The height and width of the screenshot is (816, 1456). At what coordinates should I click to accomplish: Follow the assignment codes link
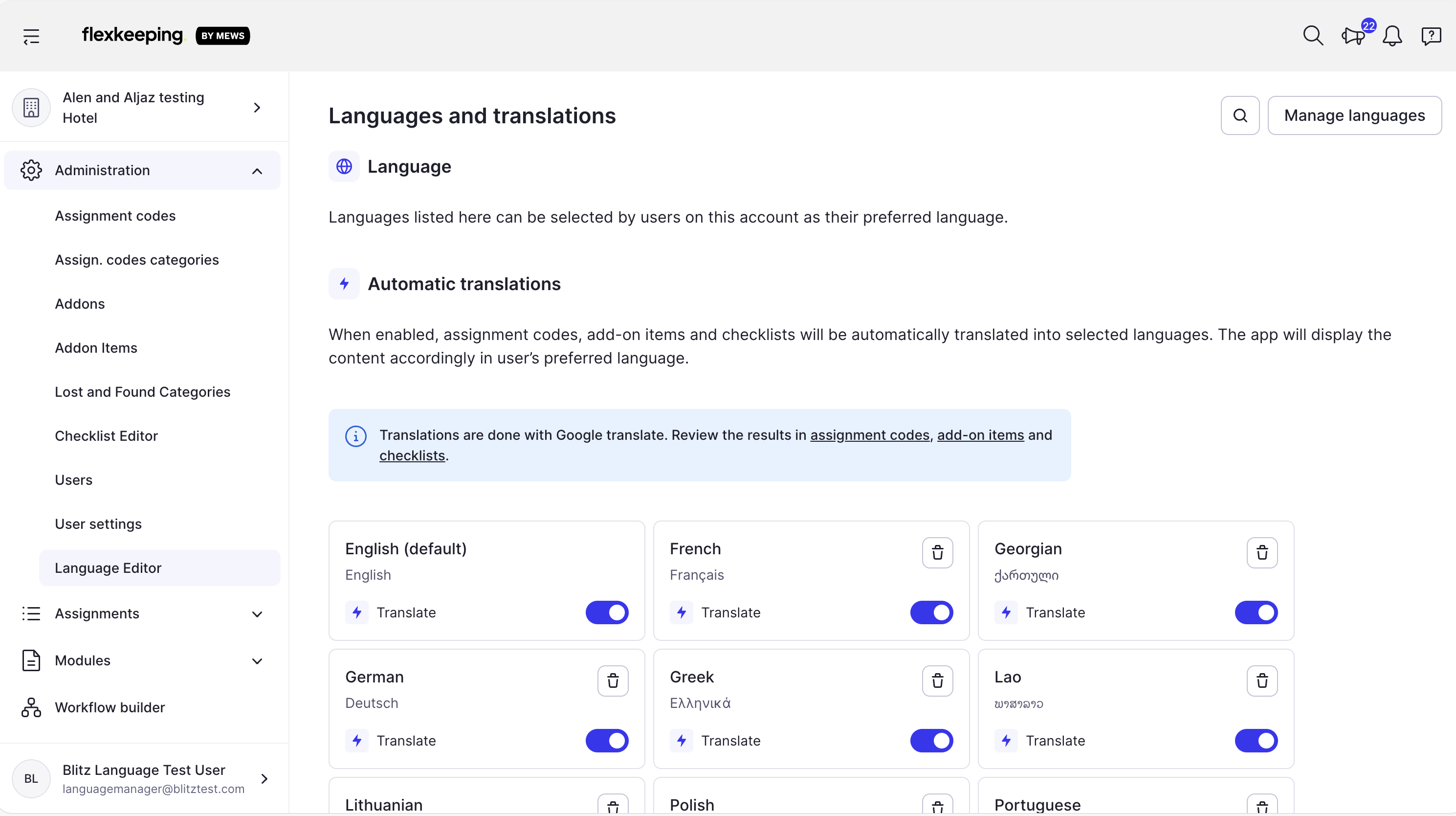(870, 435)
